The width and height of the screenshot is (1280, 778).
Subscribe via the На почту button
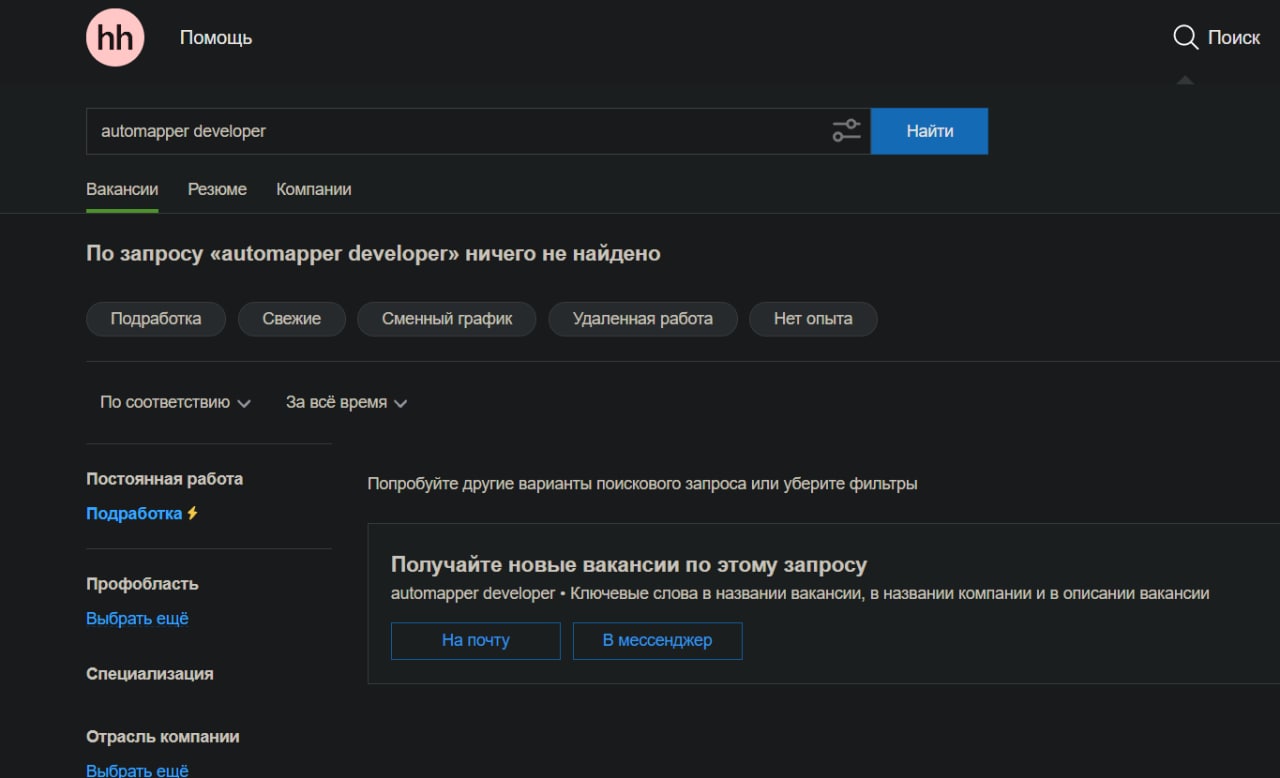(475, 641)
